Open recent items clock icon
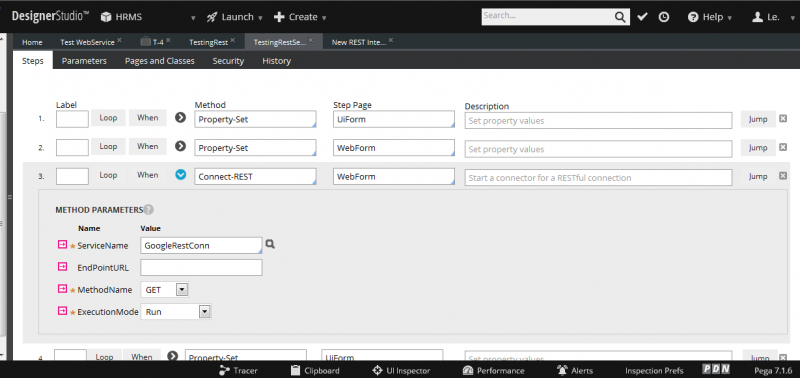The image size is (800, 378). pyautogui.click(x=664, y=17)
